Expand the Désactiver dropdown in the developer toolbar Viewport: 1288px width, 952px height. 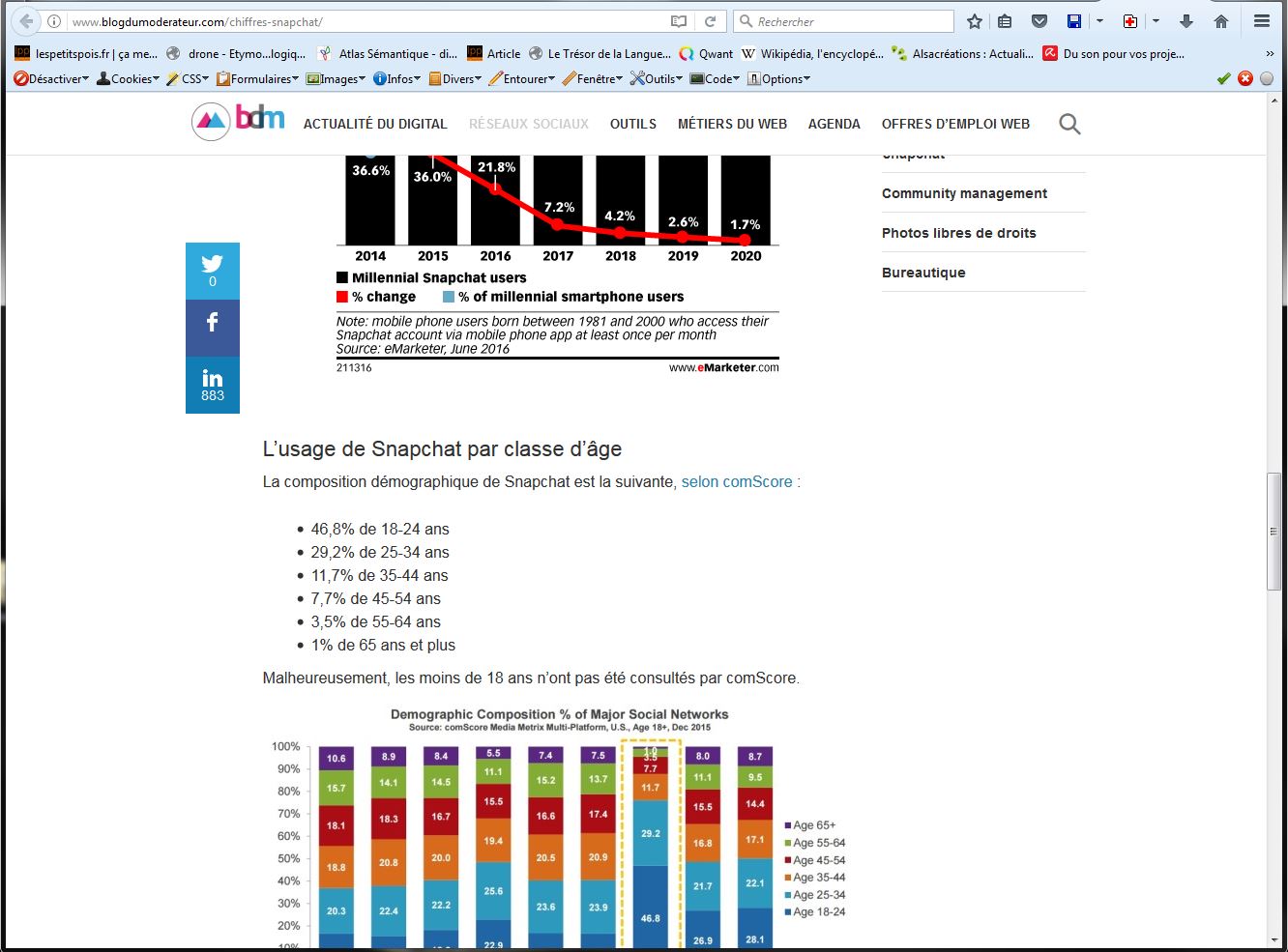click(x=52, y=79)
